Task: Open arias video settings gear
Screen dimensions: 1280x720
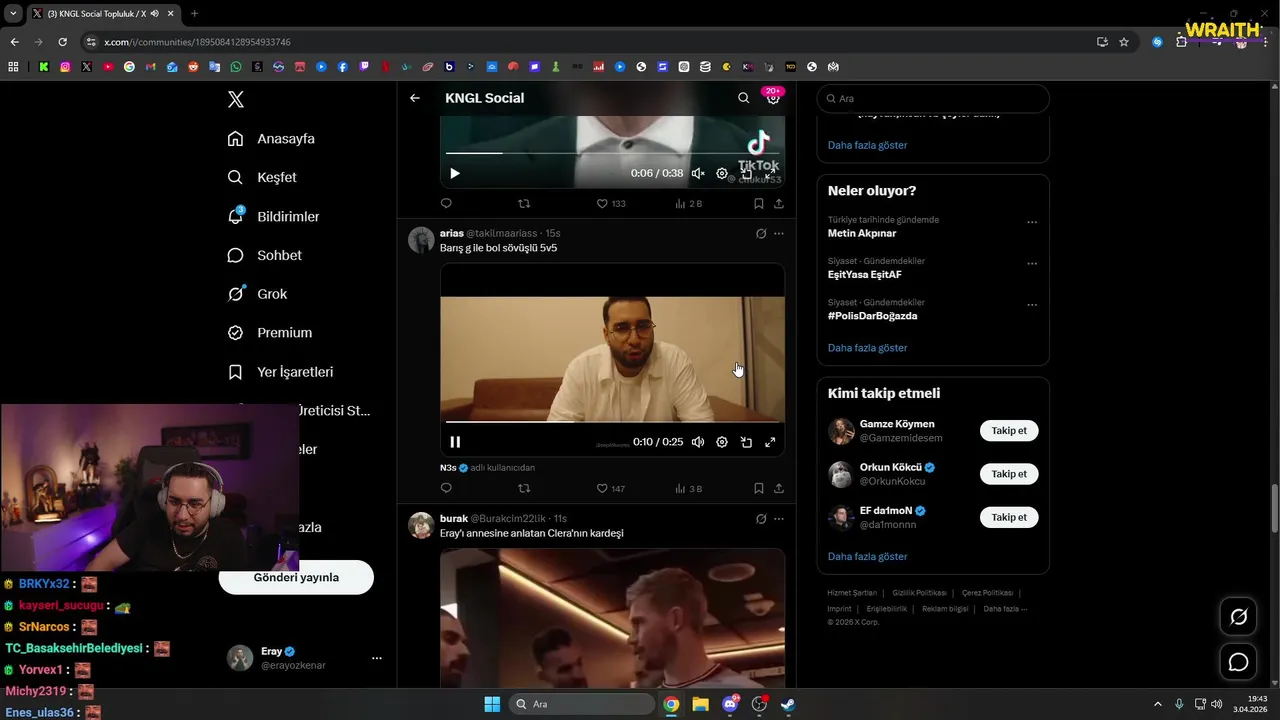Action: [722, 442]
